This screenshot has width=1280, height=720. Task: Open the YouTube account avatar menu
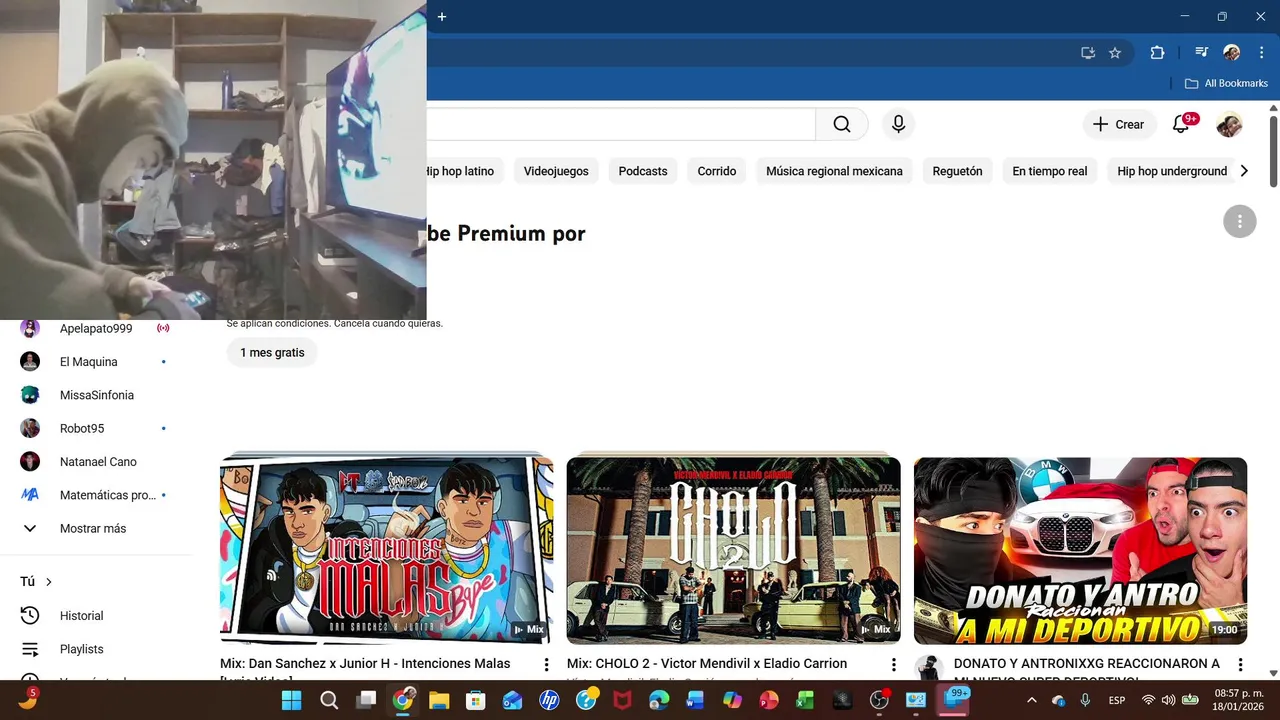[x=1229, y=124]
